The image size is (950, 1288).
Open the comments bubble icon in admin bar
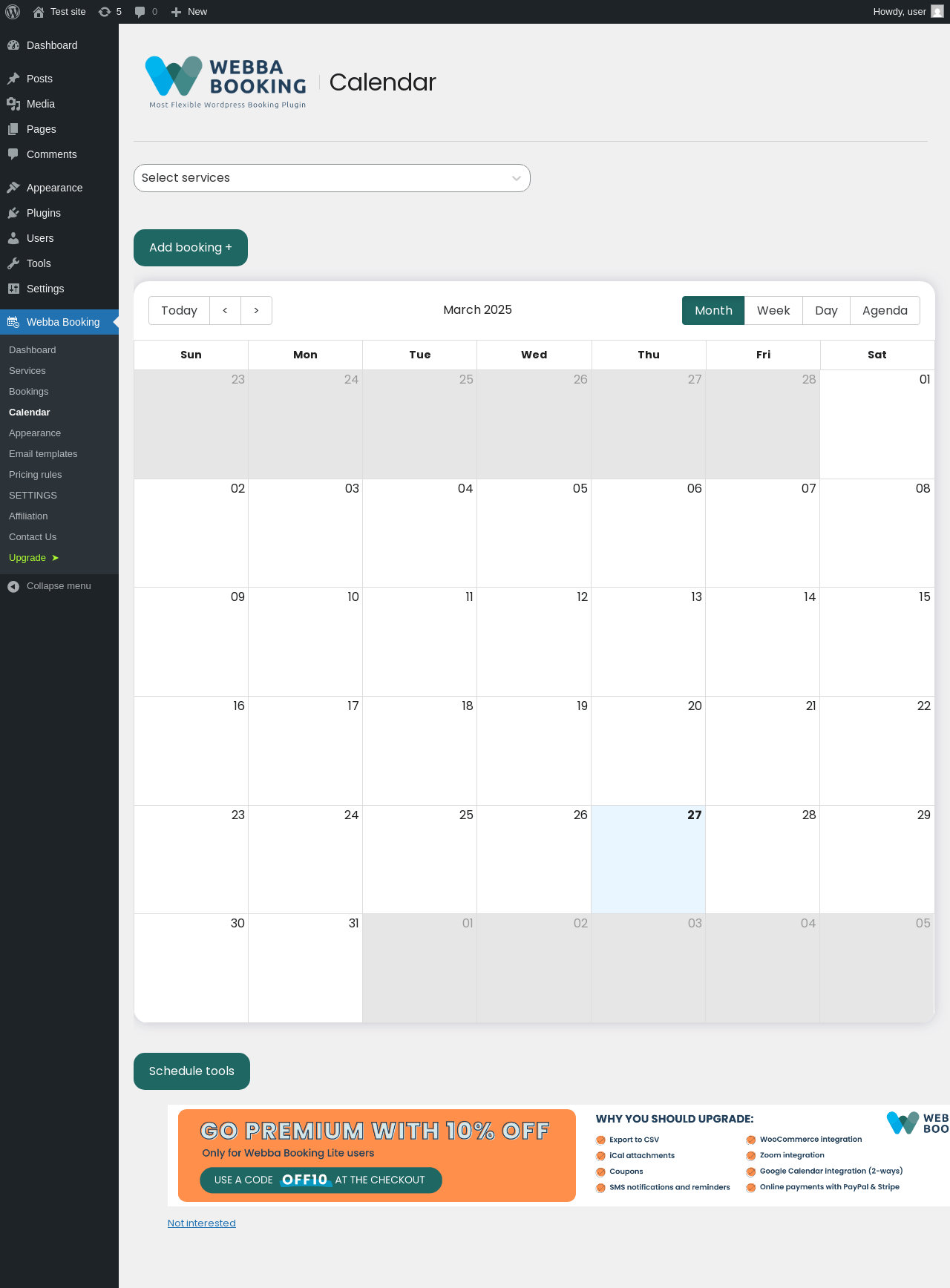(140, 12)
